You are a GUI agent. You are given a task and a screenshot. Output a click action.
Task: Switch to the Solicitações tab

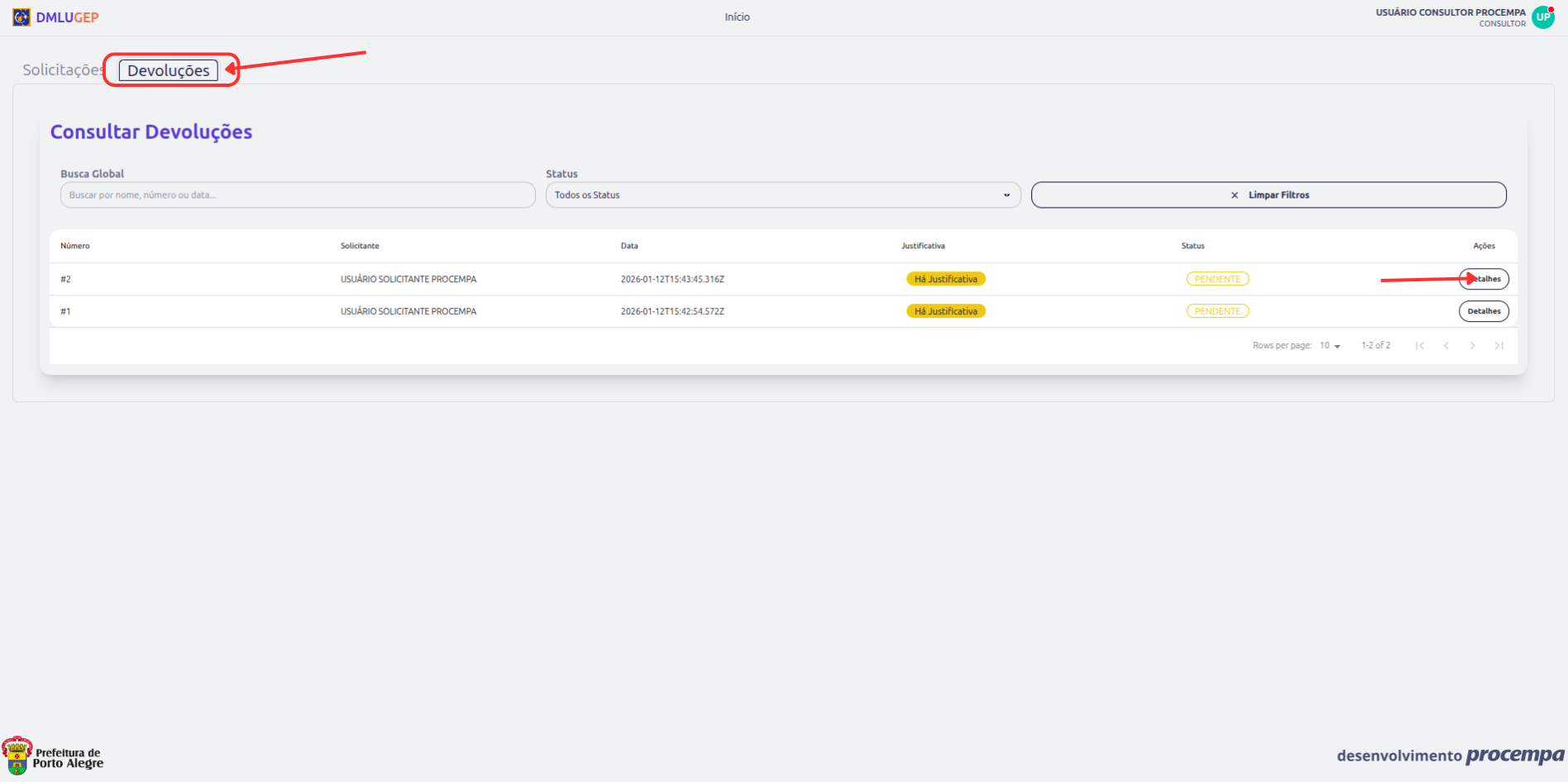tap(62, 70)
